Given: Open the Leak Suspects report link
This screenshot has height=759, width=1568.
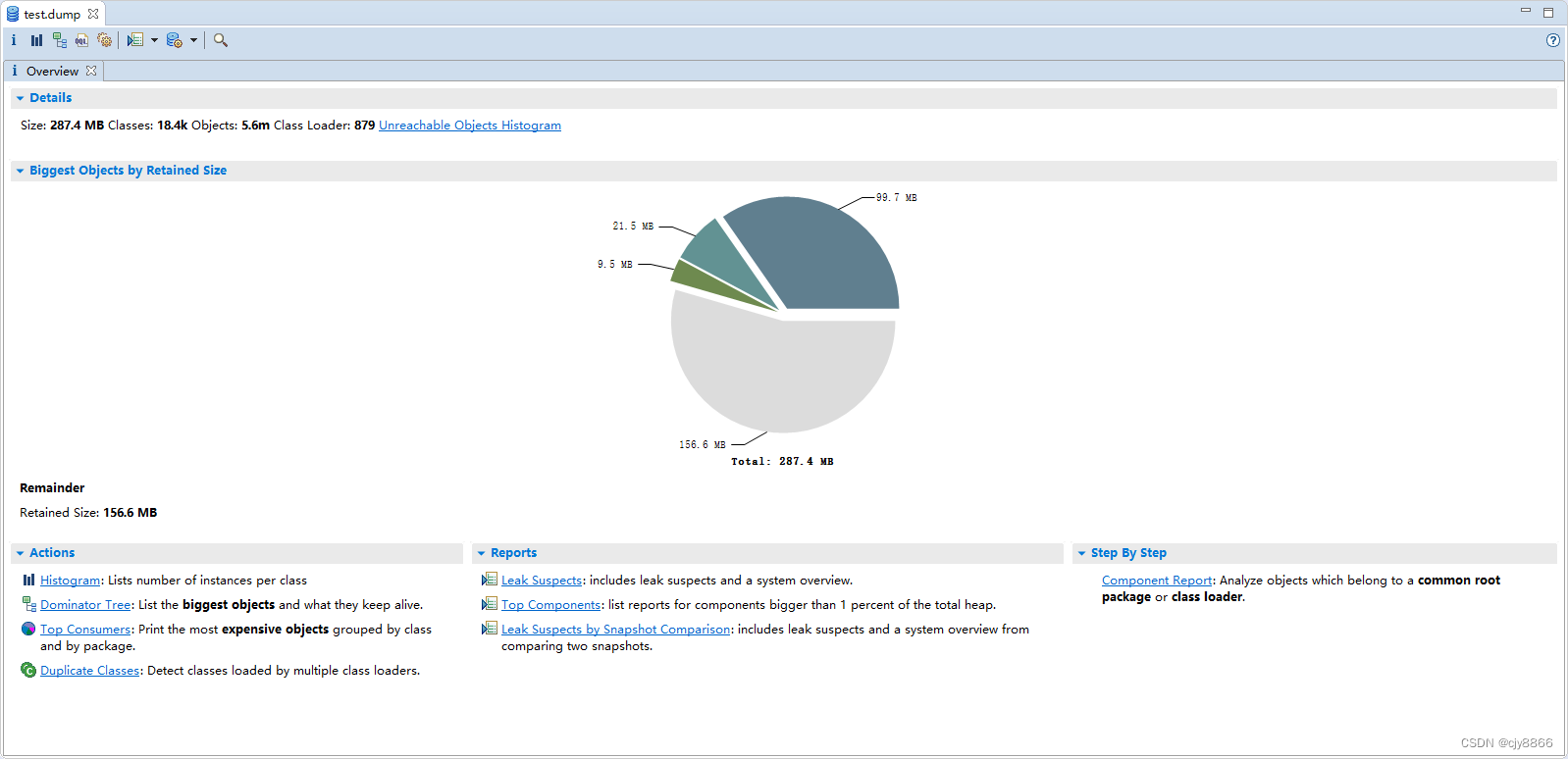Looking at the screenshot, I should (x=542, y=581).
